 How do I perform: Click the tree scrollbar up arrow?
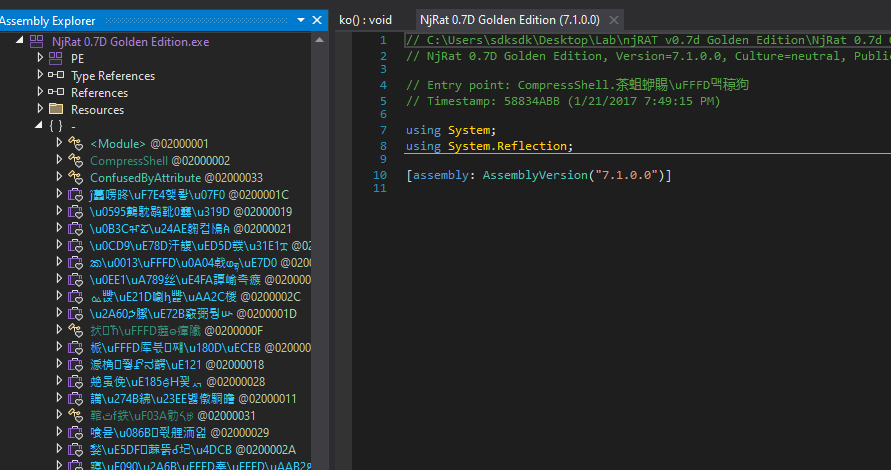pos(319,41)
